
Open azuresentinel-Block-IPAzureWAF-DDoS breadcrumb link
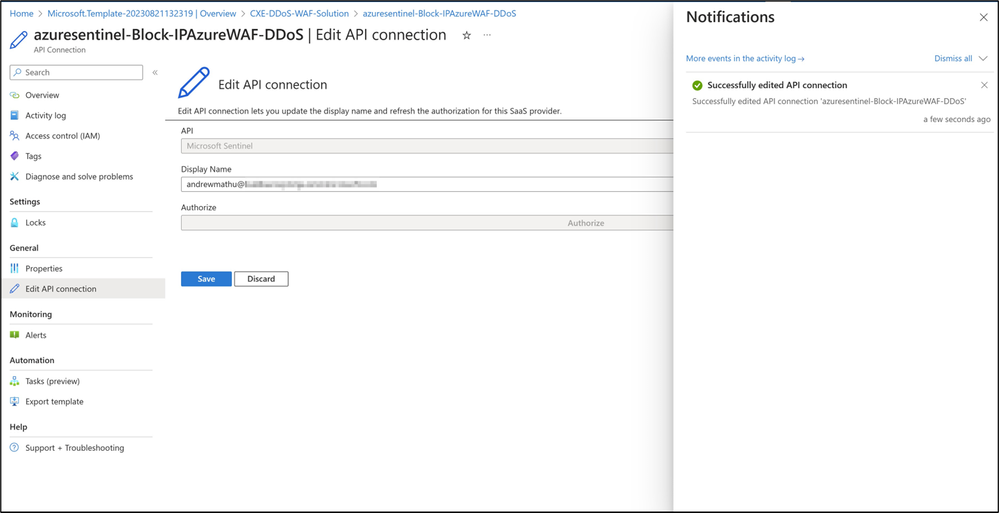tap(440, 13)
